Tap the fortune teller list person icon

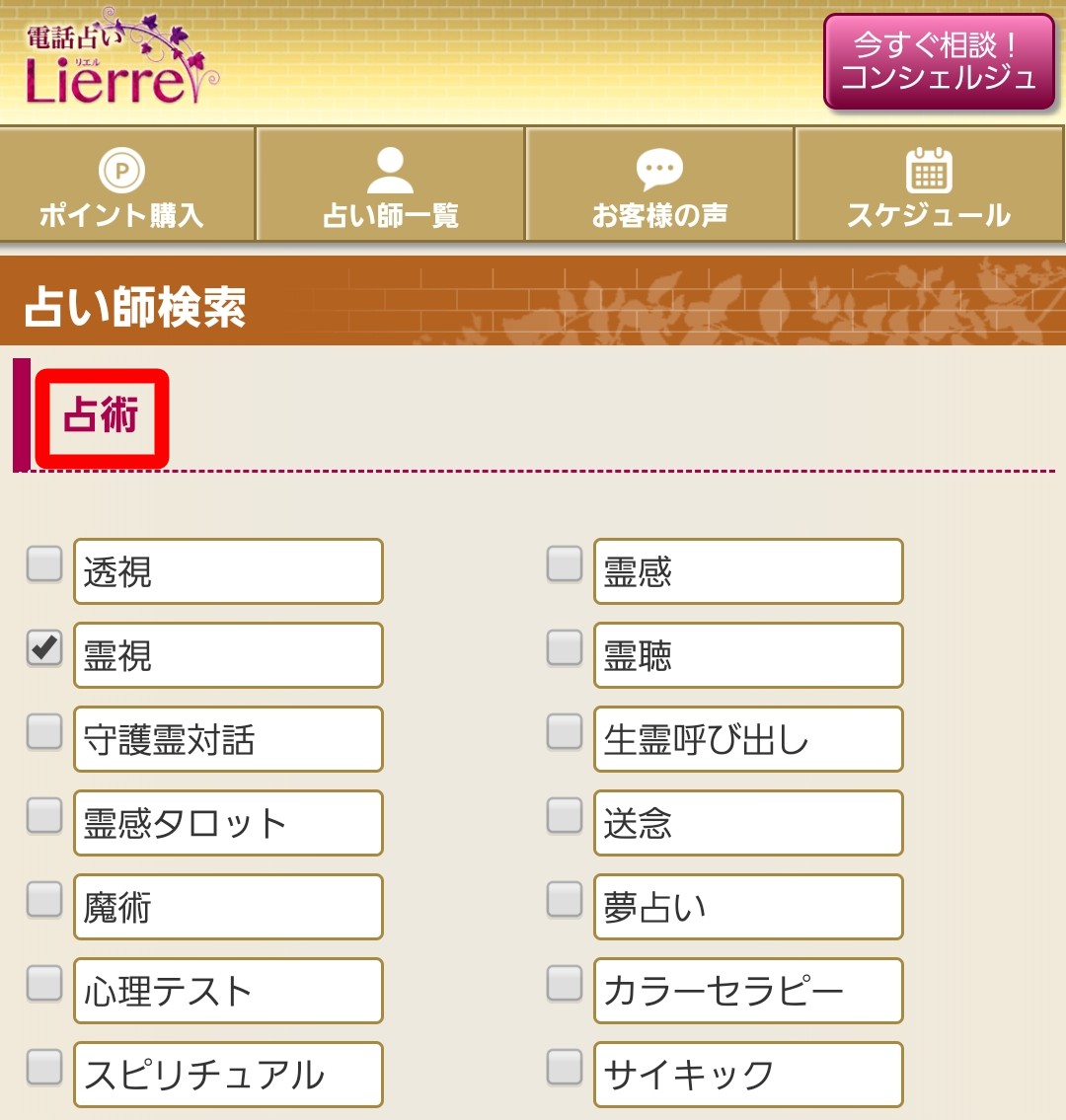[x=391, y=170]
